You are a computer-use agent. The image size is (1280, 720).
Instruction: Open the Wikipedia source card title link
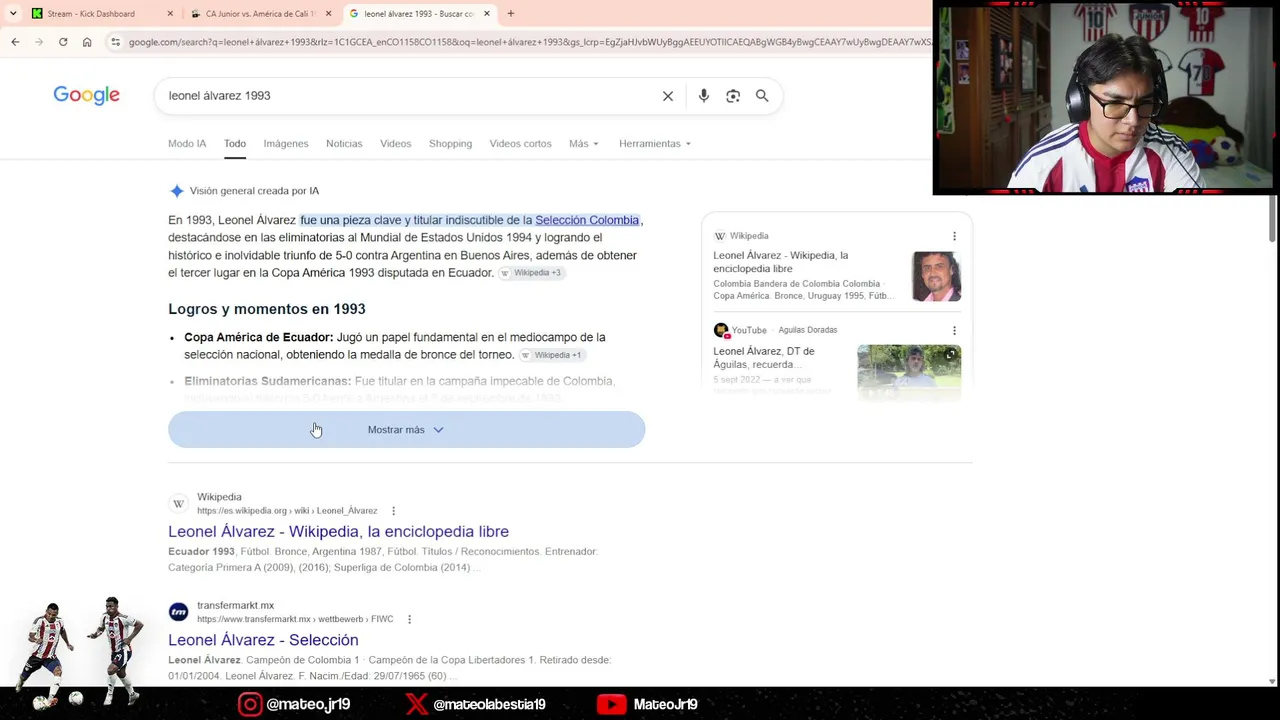pos(780,262)
